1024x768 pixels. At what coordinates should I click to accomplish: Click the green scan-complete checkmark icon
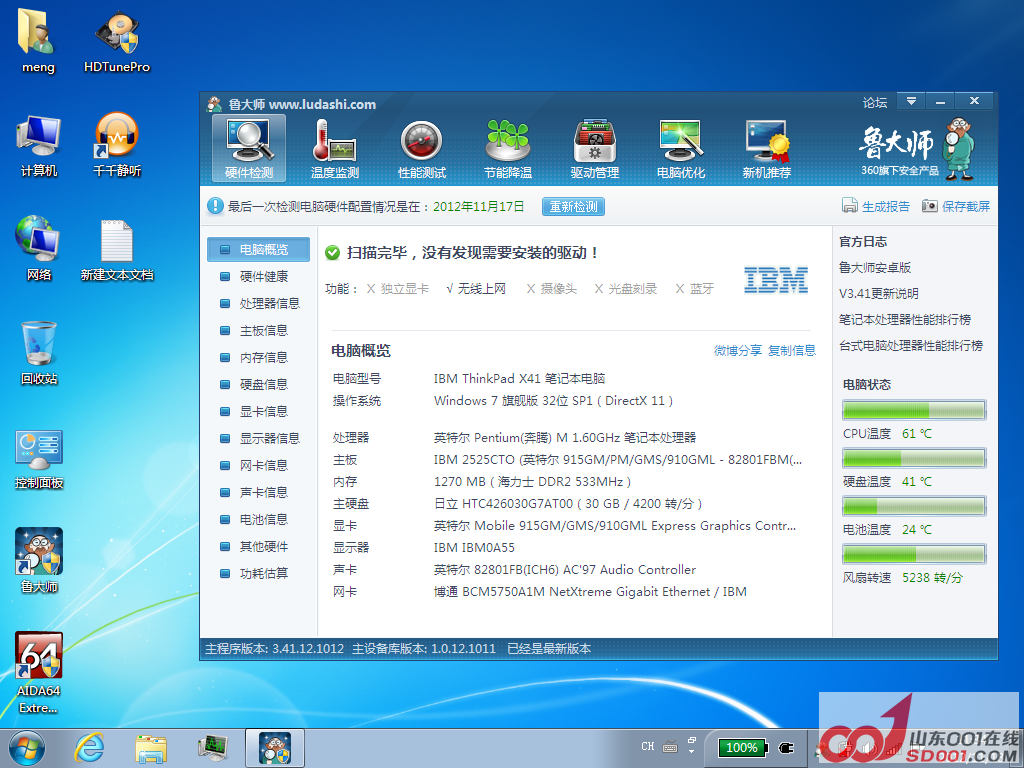pyautogui.click(x=332, y=253)
